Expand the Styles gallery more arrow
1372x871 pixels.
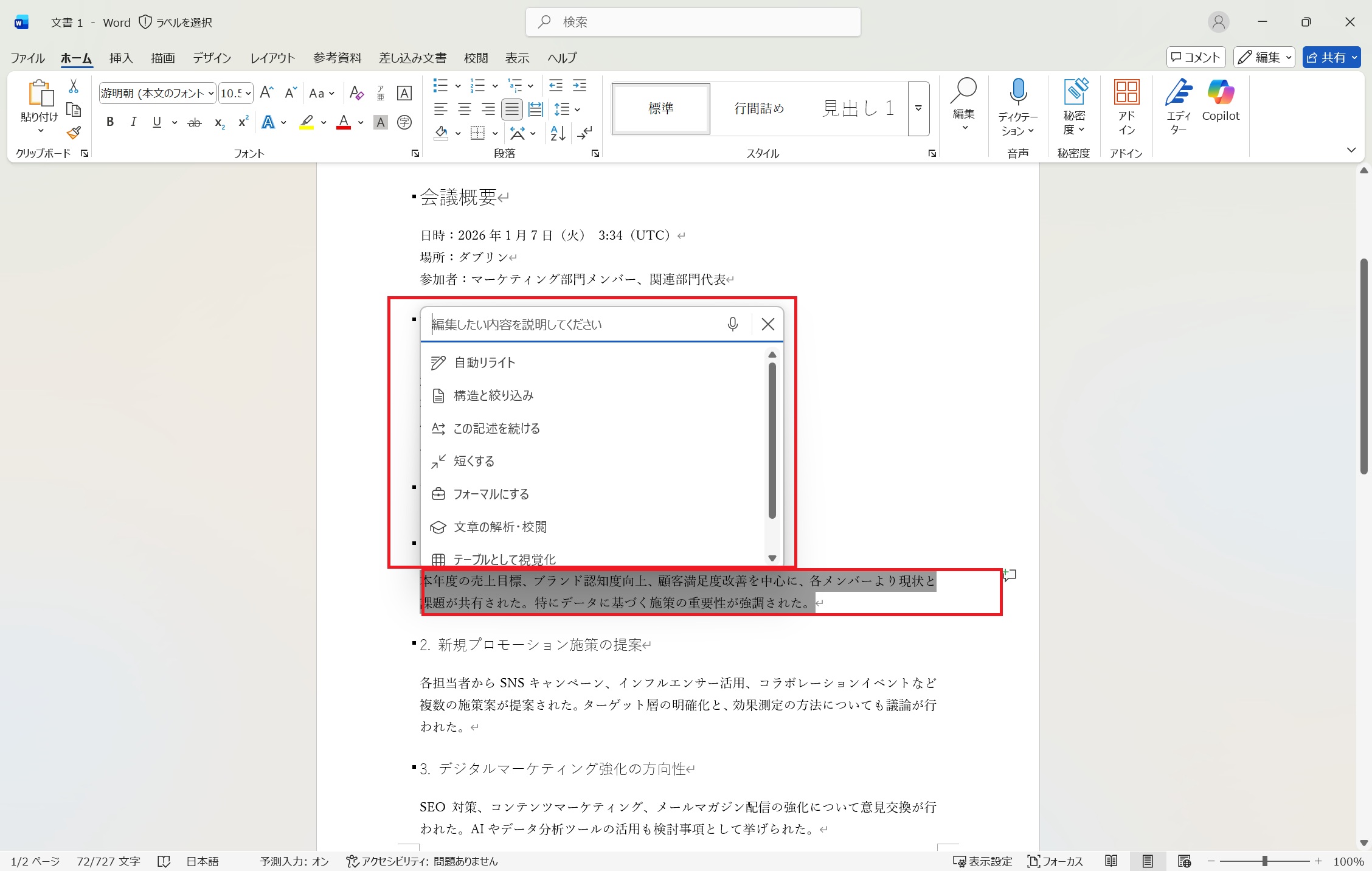tap(918, 109)
